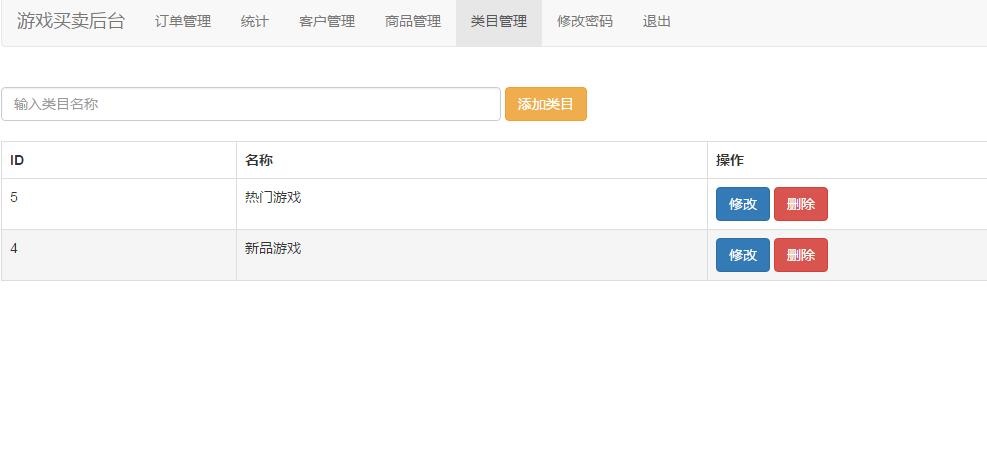Edit the 热门游戏 category with 修改
This screenshot has width=987, height=466.
coord(743,204)
